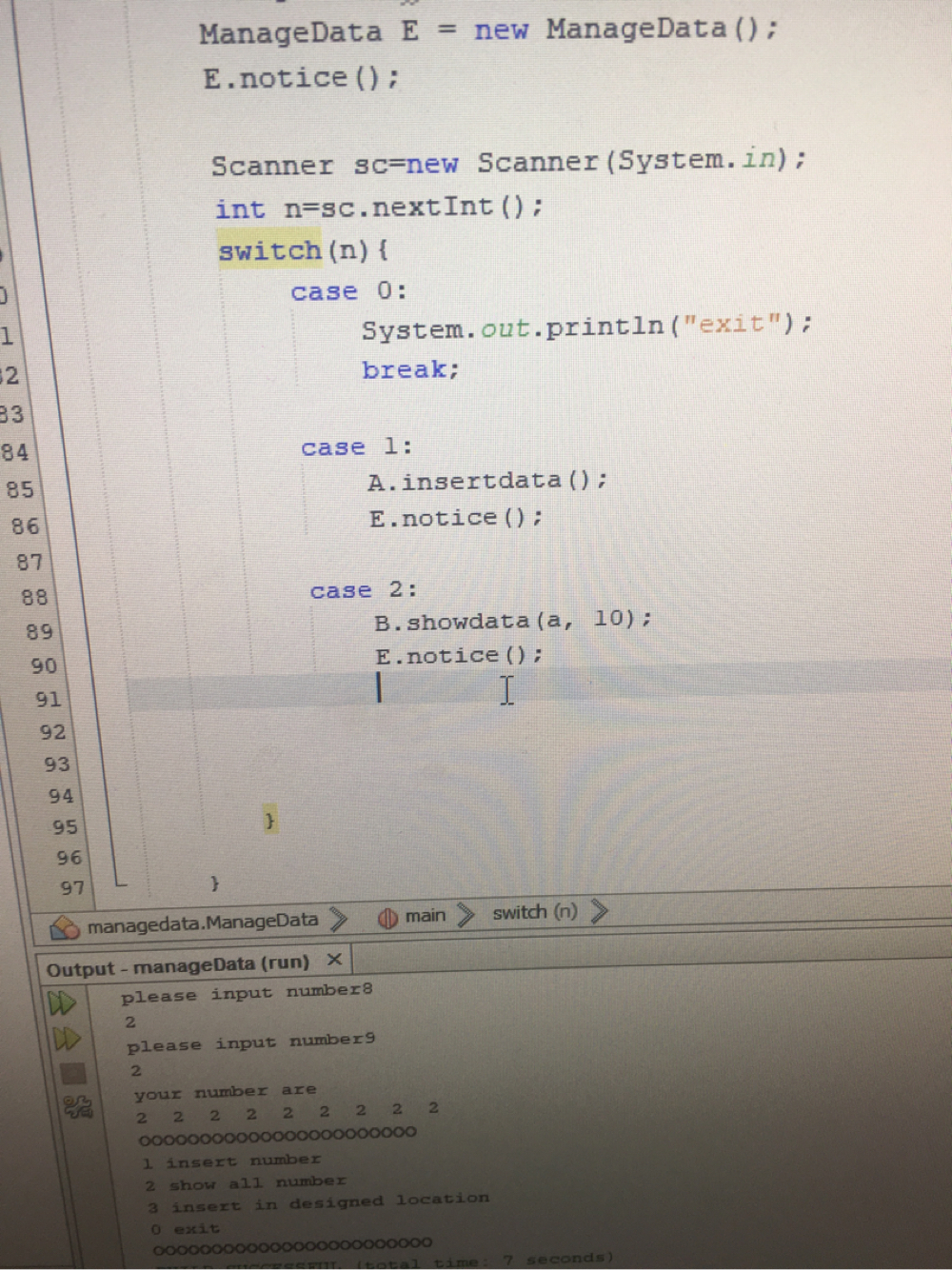This screenshot has height=1270, width=952.
Task: Click the green Re-run icon in Output
Action: click(x=61, y=1003)
